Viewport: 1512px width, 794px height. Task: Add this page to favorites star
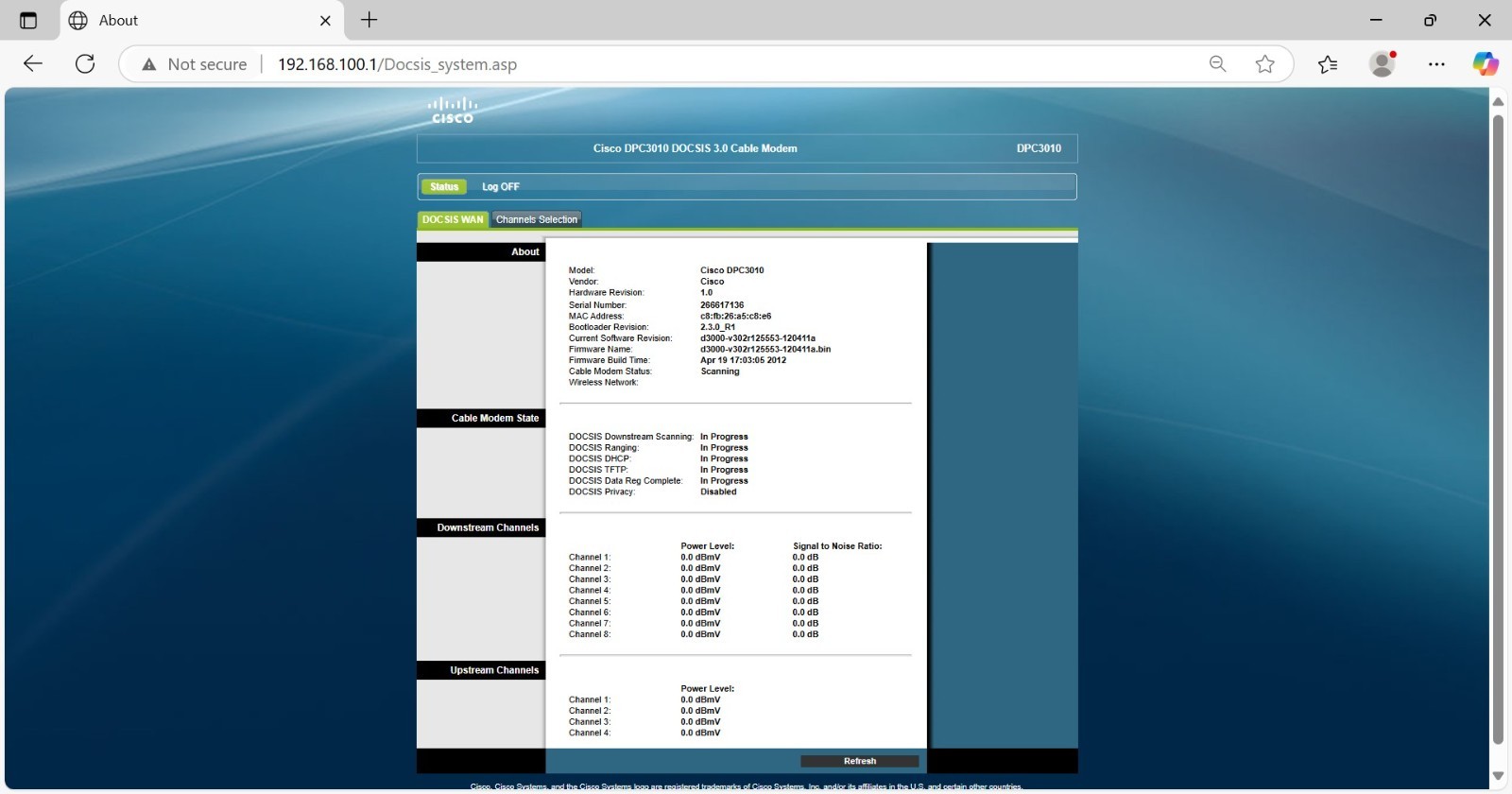pyautogui.click(x=1265, y=64)
